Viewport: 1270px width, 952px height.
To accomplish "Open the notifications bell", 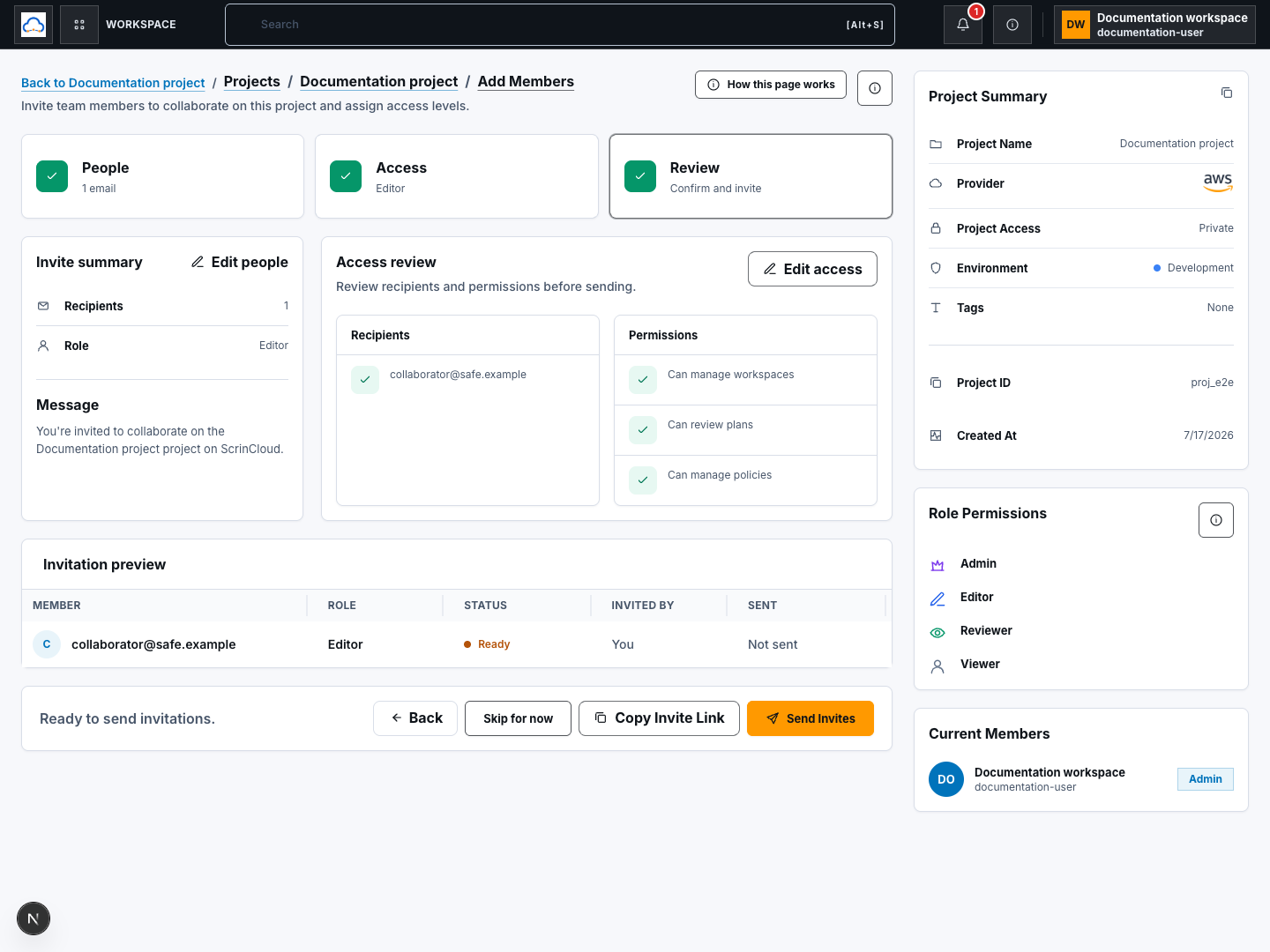I will coord(963,25).
